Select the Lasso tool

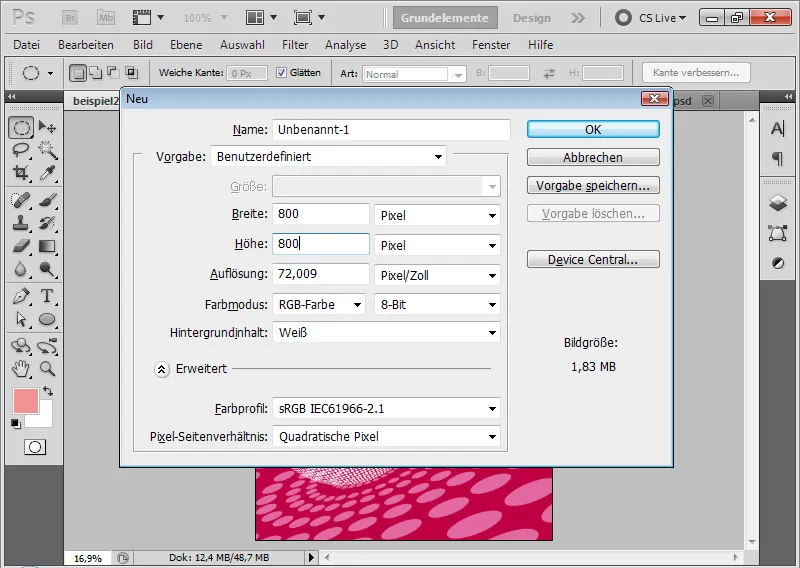(21, 150)
